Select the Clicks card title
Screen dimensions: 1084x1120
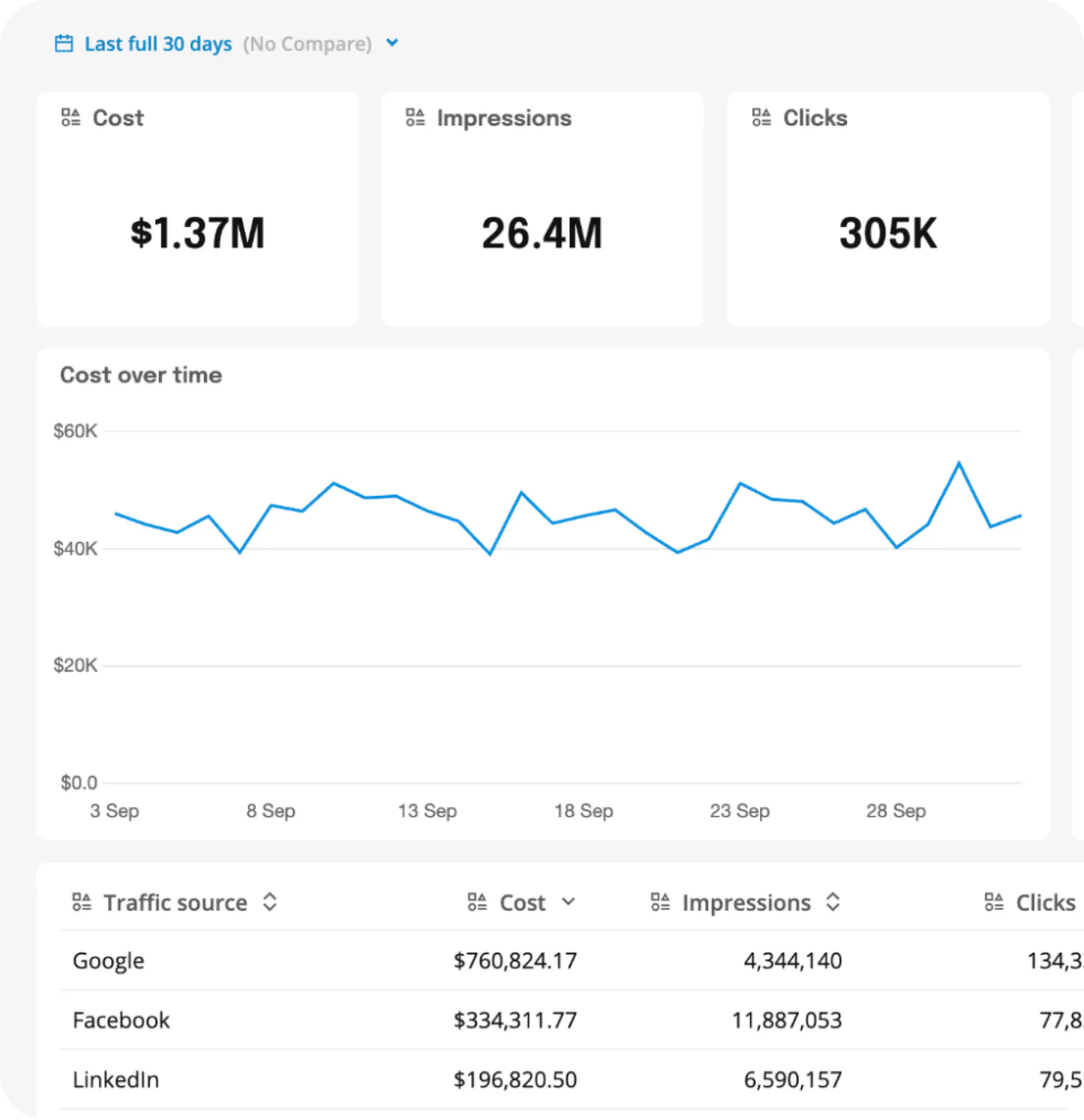pyautogui.click(x=815, y=118)
